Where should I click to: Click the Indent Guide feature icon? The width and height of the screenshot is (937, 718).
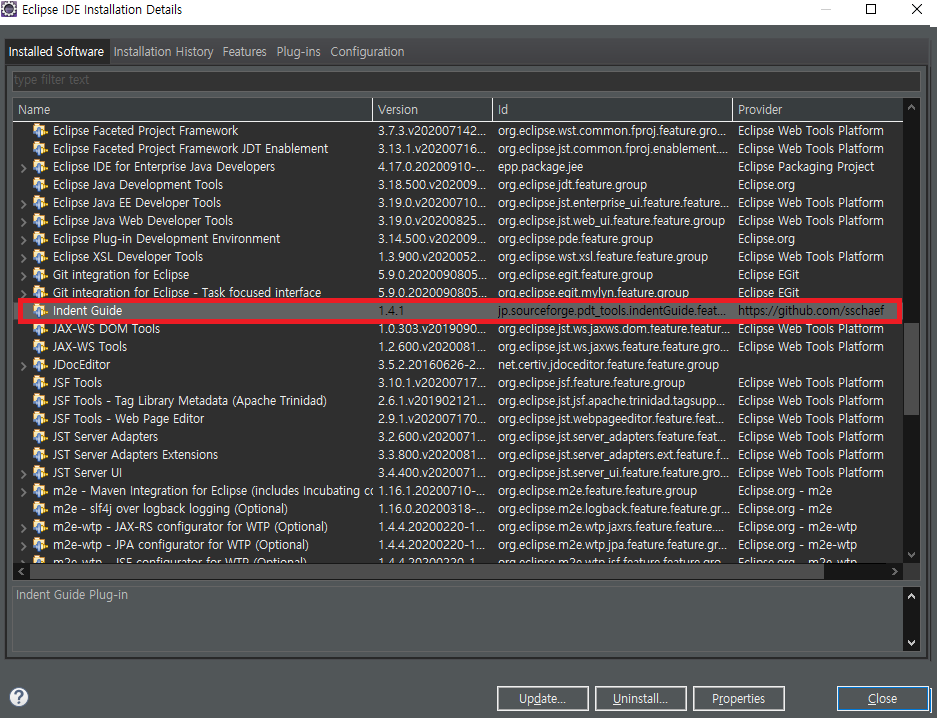pos(40,311)
